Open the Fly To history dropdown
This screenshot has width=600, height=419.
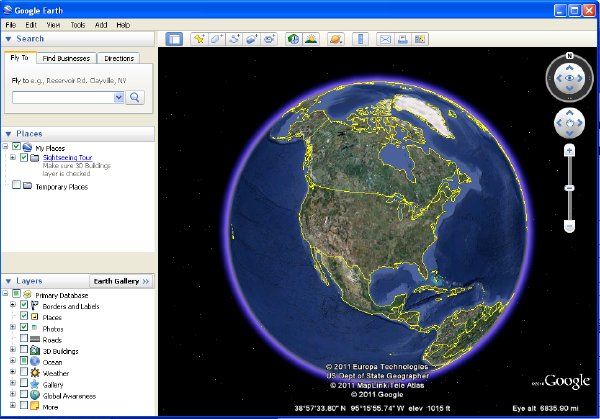pos(119,98)
